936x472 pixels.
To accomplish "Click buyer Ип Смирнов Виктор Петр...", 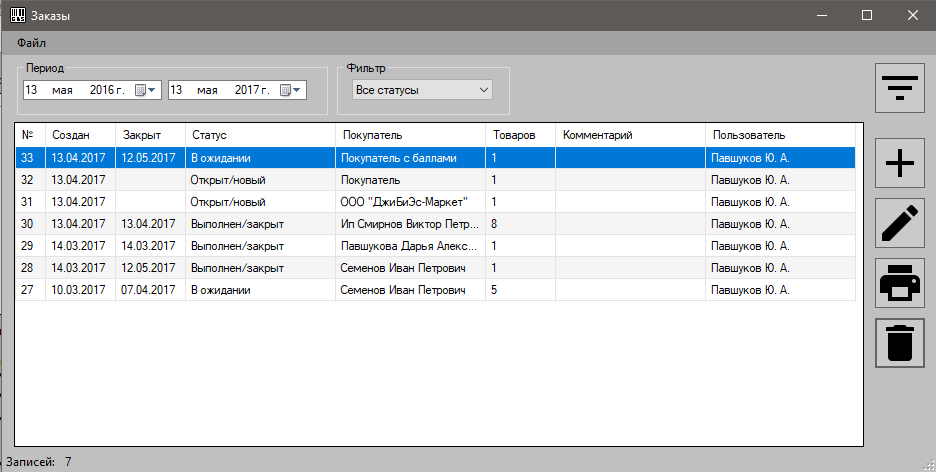I will 410,224.
